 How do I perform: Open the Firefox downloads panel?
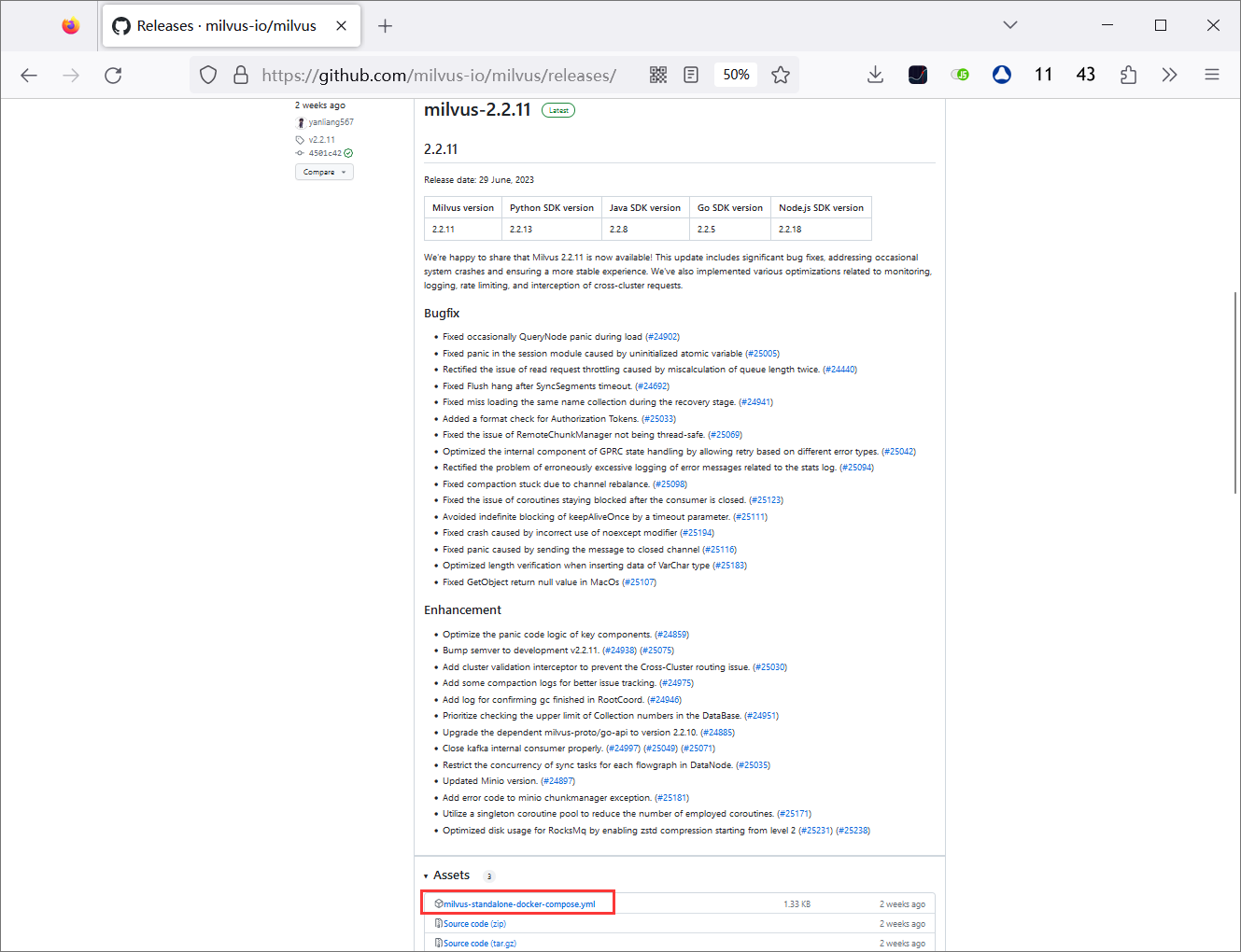[x=875, y=76]
